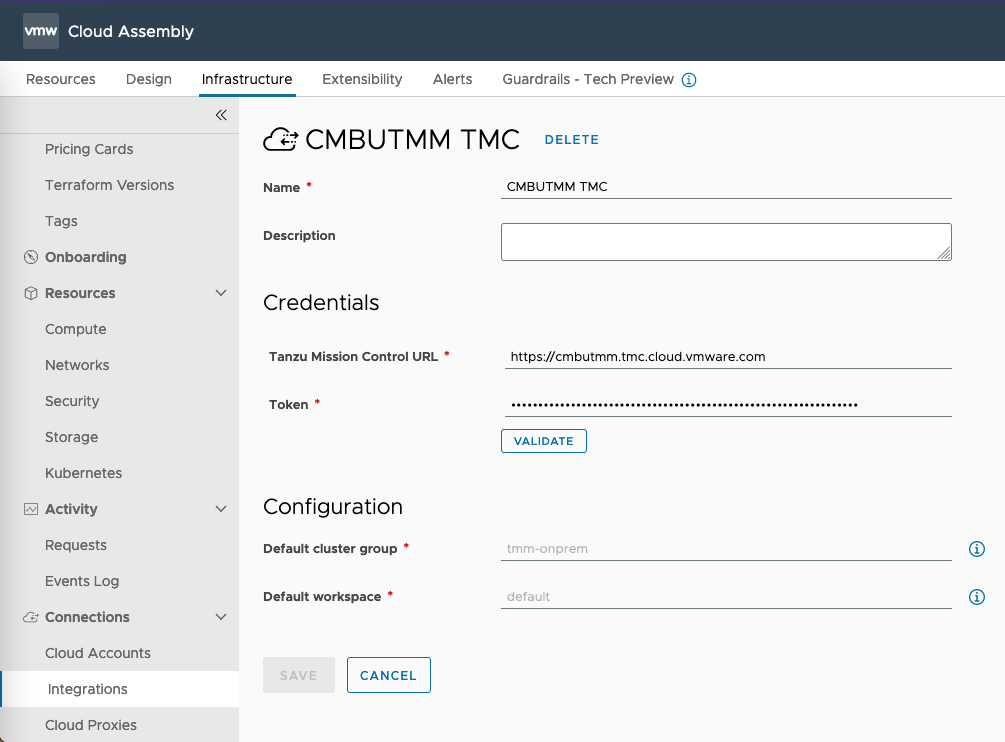The width and height of the screenshot is (1005, 742).
Task: Open Terraform Versions in sidebar
Action: [110, 185]
